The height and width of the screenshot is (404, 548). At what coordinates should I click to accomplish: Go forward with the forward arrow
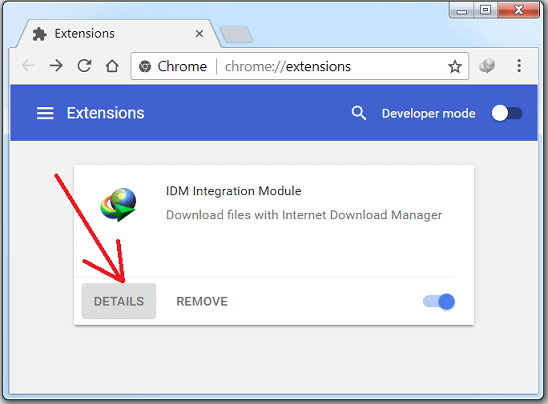click(56, 66)
